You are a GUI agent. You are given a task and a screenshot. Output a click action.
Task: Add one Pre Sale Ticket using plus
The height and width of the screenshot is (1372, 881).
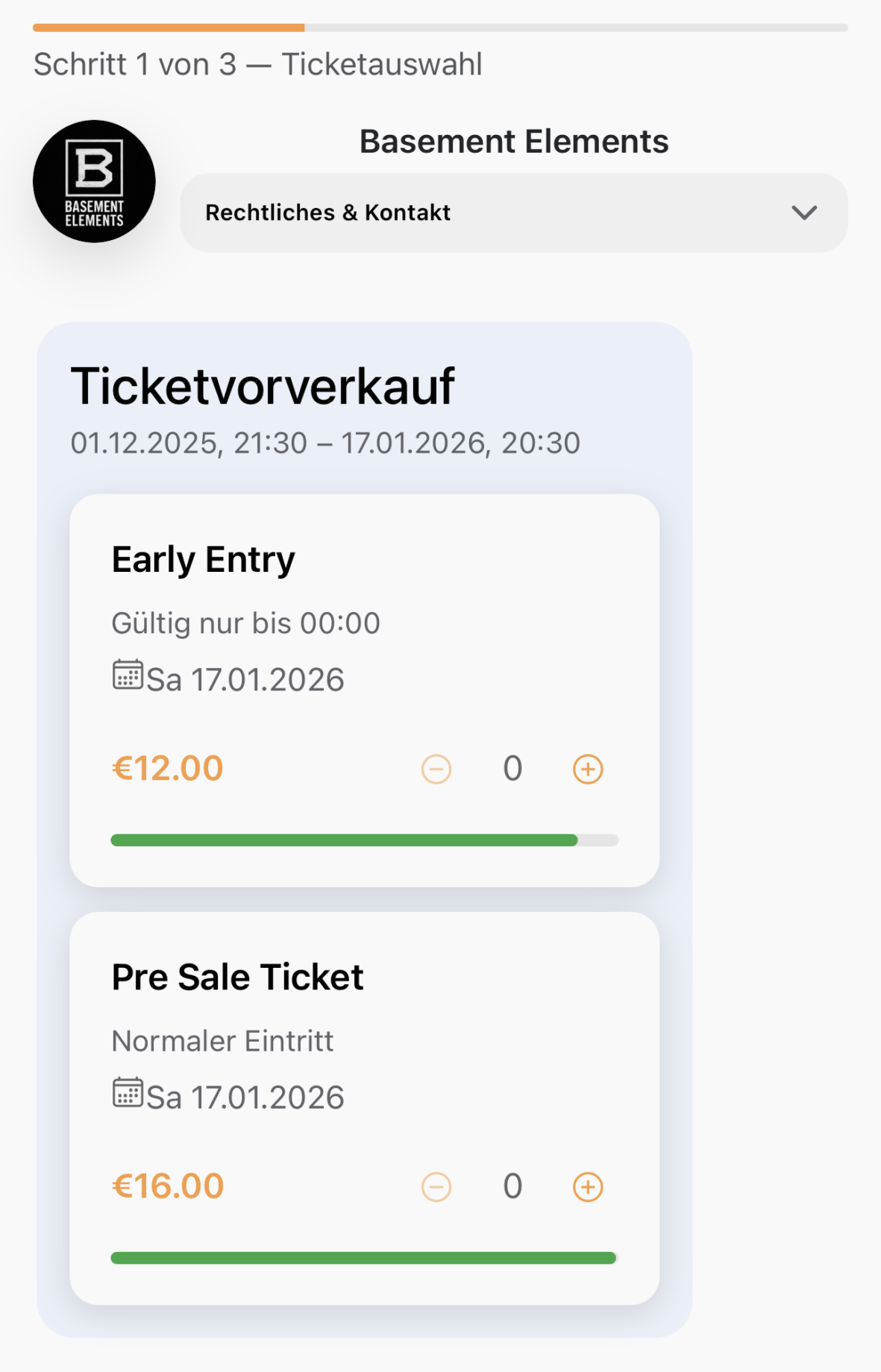coord(588,1186)
